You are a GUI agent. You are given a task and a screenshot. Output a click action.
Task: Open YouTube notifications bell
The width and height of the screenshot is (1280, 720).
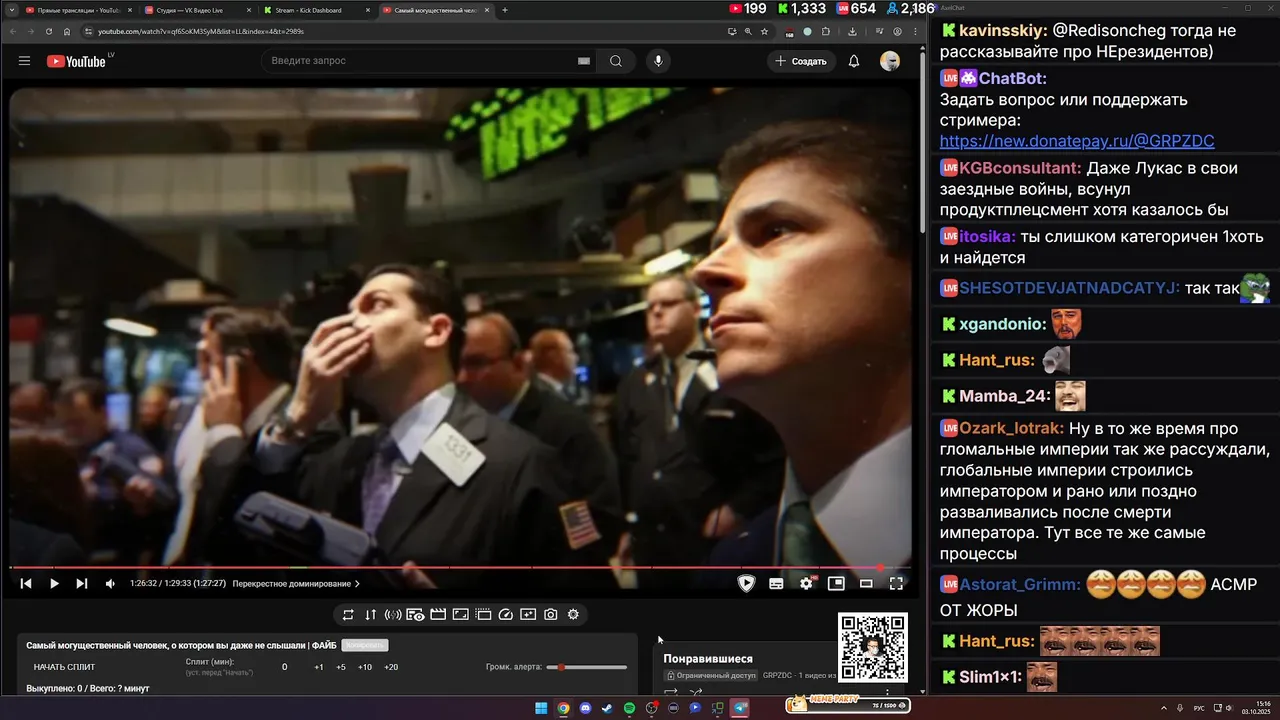tap(854, 61)
